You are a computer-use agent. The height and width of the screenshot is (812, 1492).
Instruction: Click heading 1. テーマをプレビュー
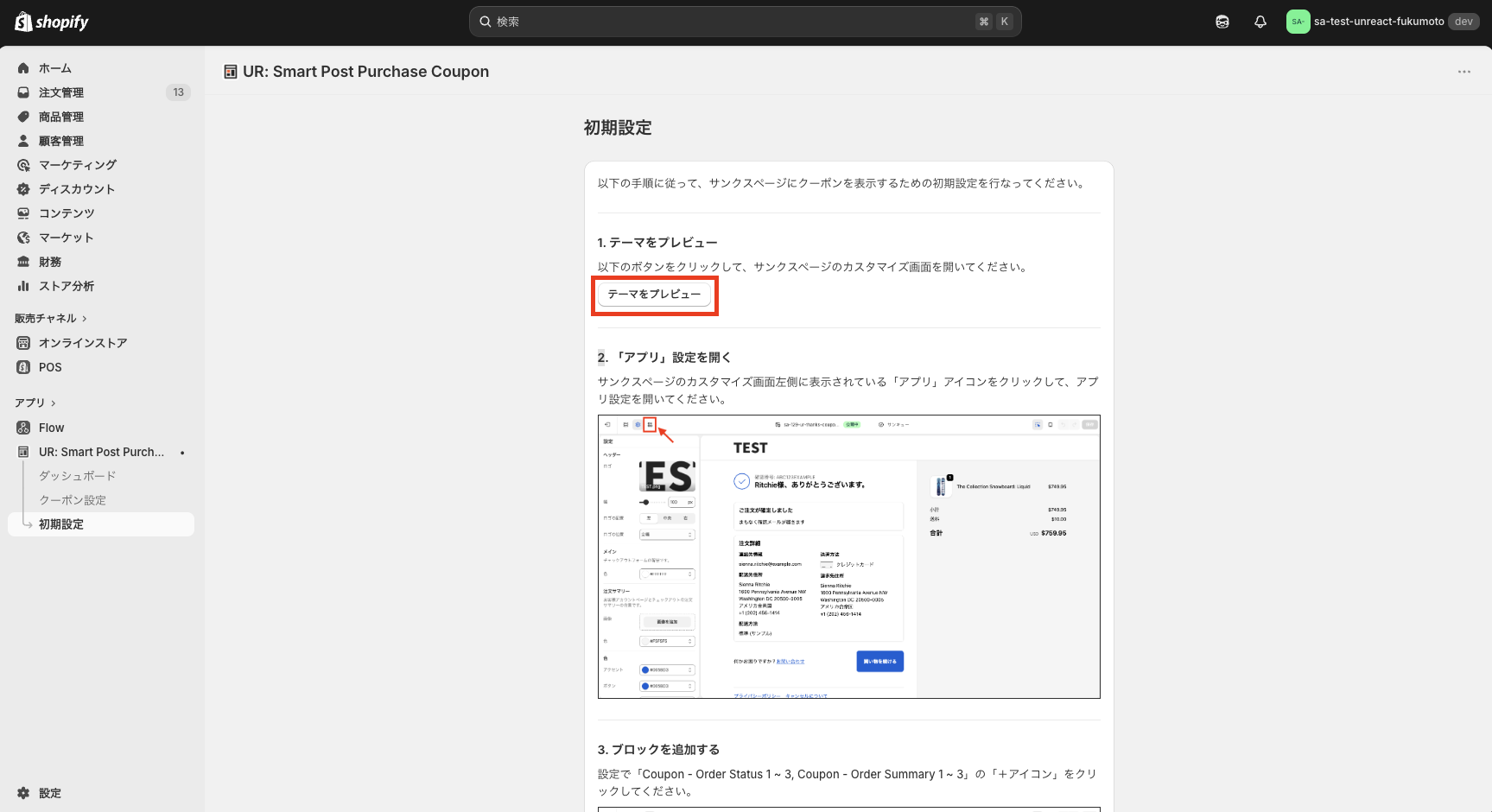coord(657,243)
